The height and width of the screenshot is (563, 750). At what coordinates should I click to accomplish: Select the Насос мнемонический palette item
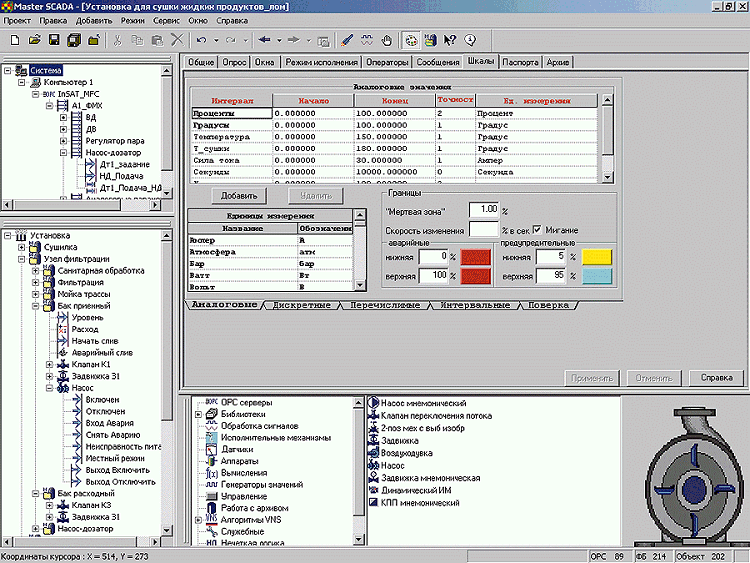(423, 403)
